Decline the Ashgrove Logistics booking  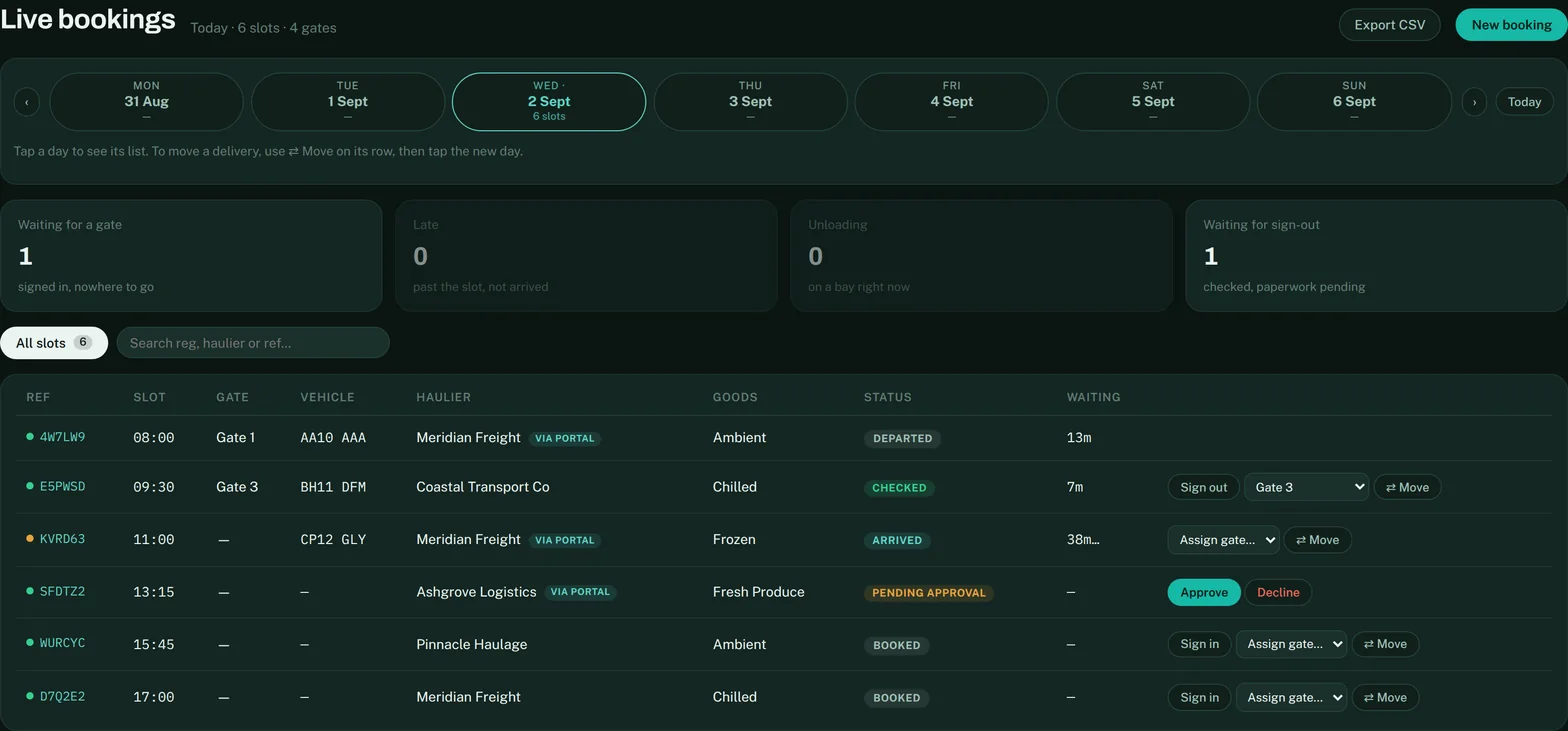[1278, 592]
